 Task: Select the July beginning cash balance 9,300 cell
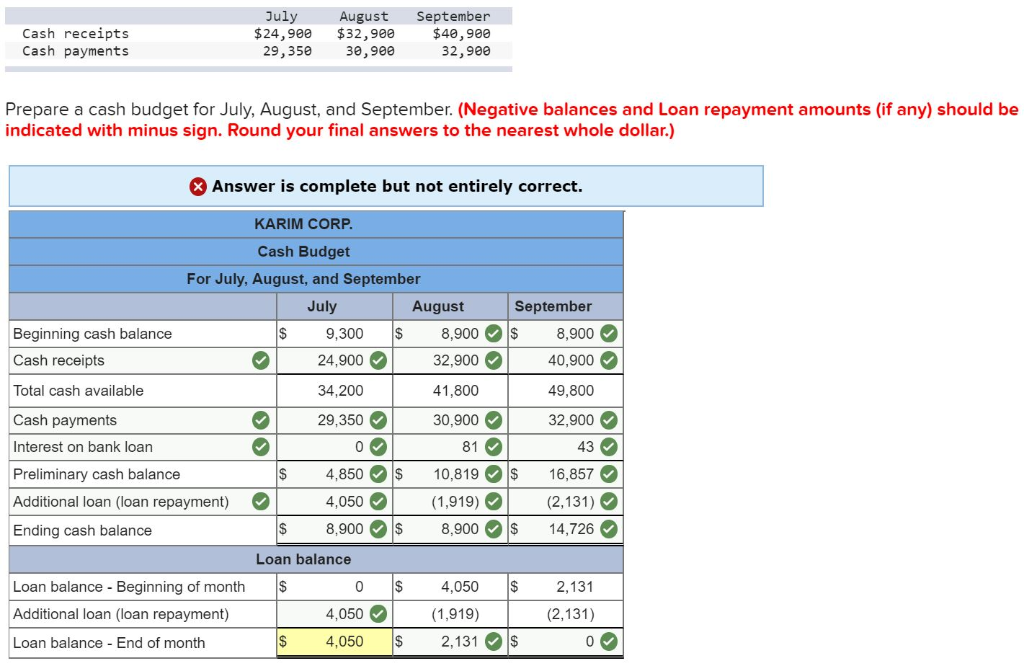(x=334, y=334)
